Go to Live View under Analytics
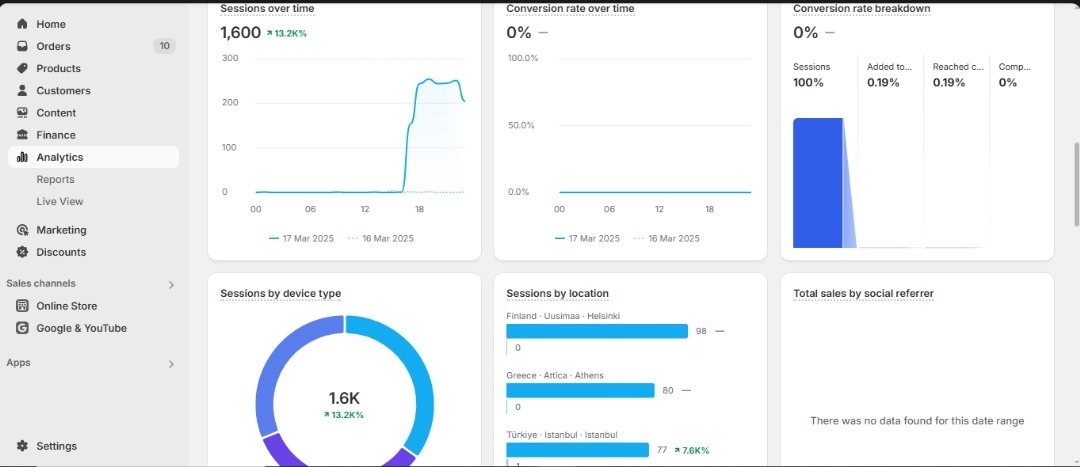Screen dimensions: 1080x467 click(60, 202)
